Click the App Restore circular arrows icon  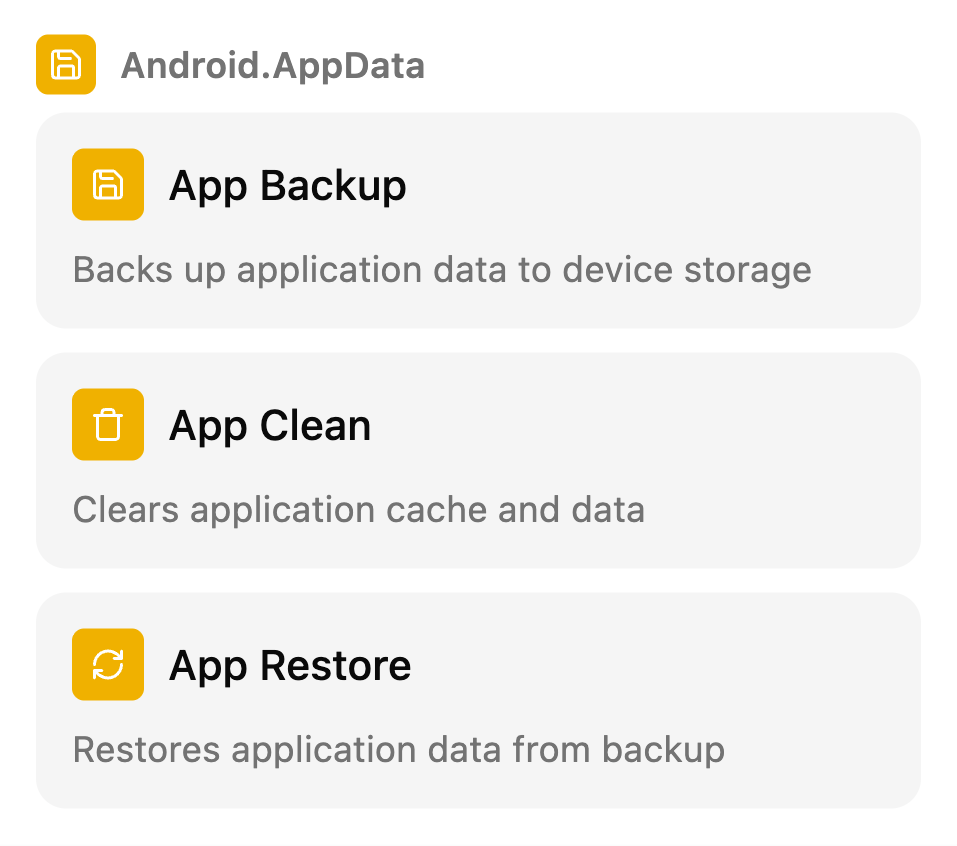coord(108,664)
